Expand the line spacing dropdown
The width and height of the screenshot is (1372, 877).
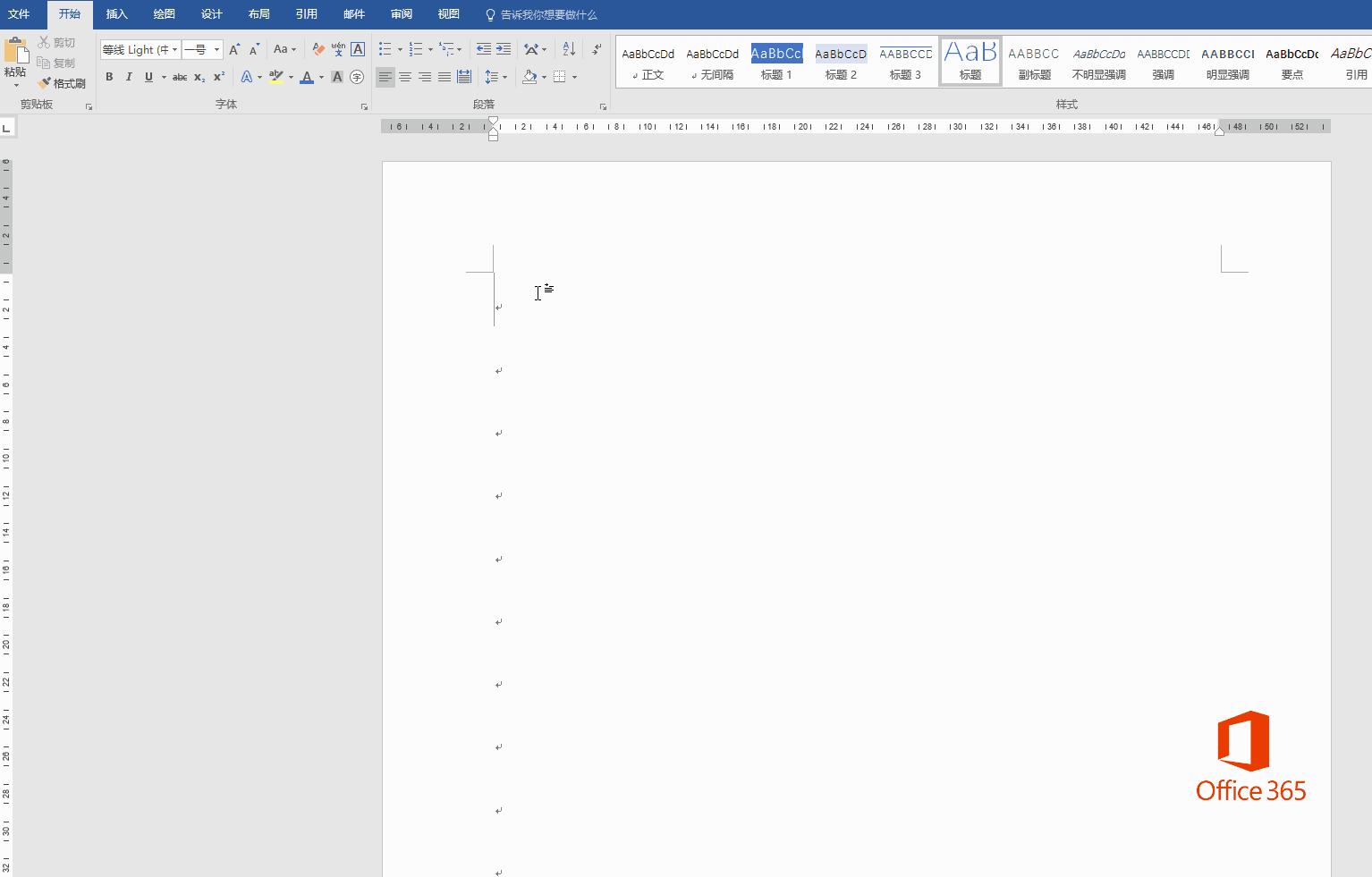click(505, 77)
